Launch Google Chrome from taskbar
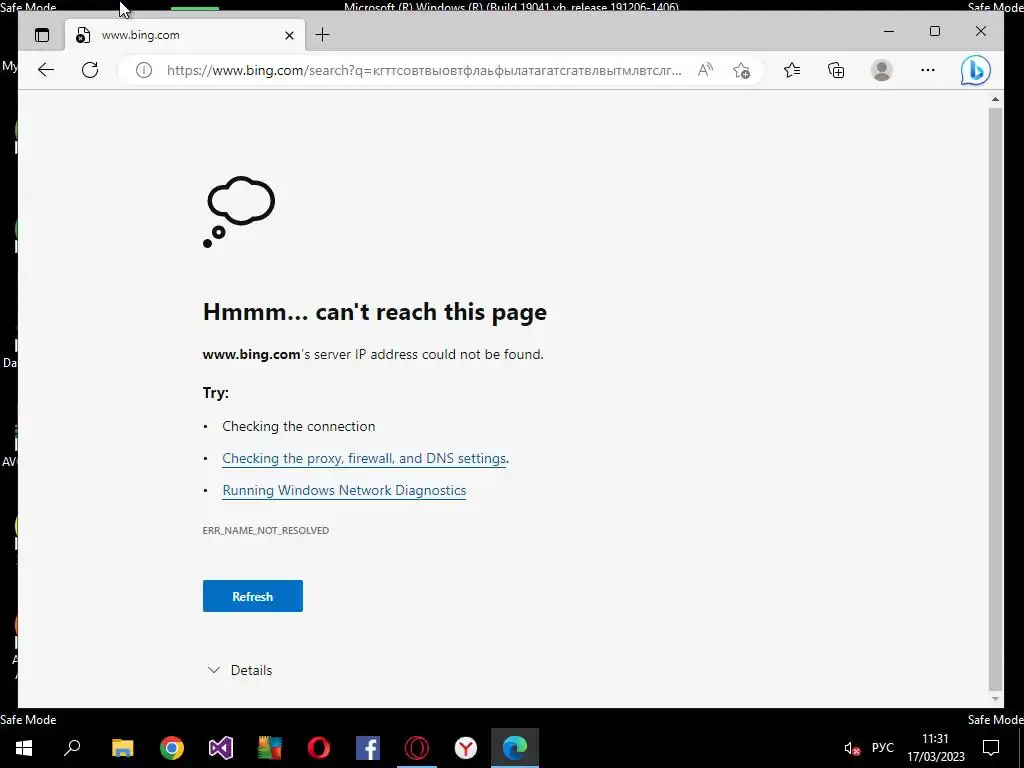 [172, 748]
